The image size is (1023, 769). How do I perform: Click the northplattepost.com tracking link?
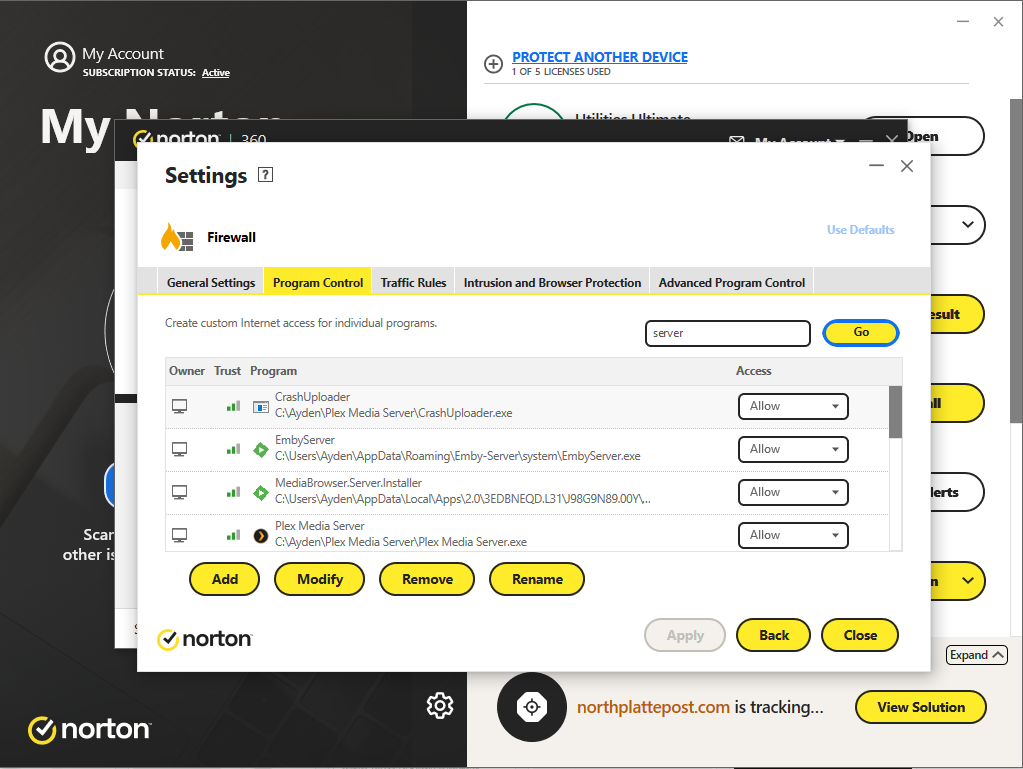click(653, 707)
